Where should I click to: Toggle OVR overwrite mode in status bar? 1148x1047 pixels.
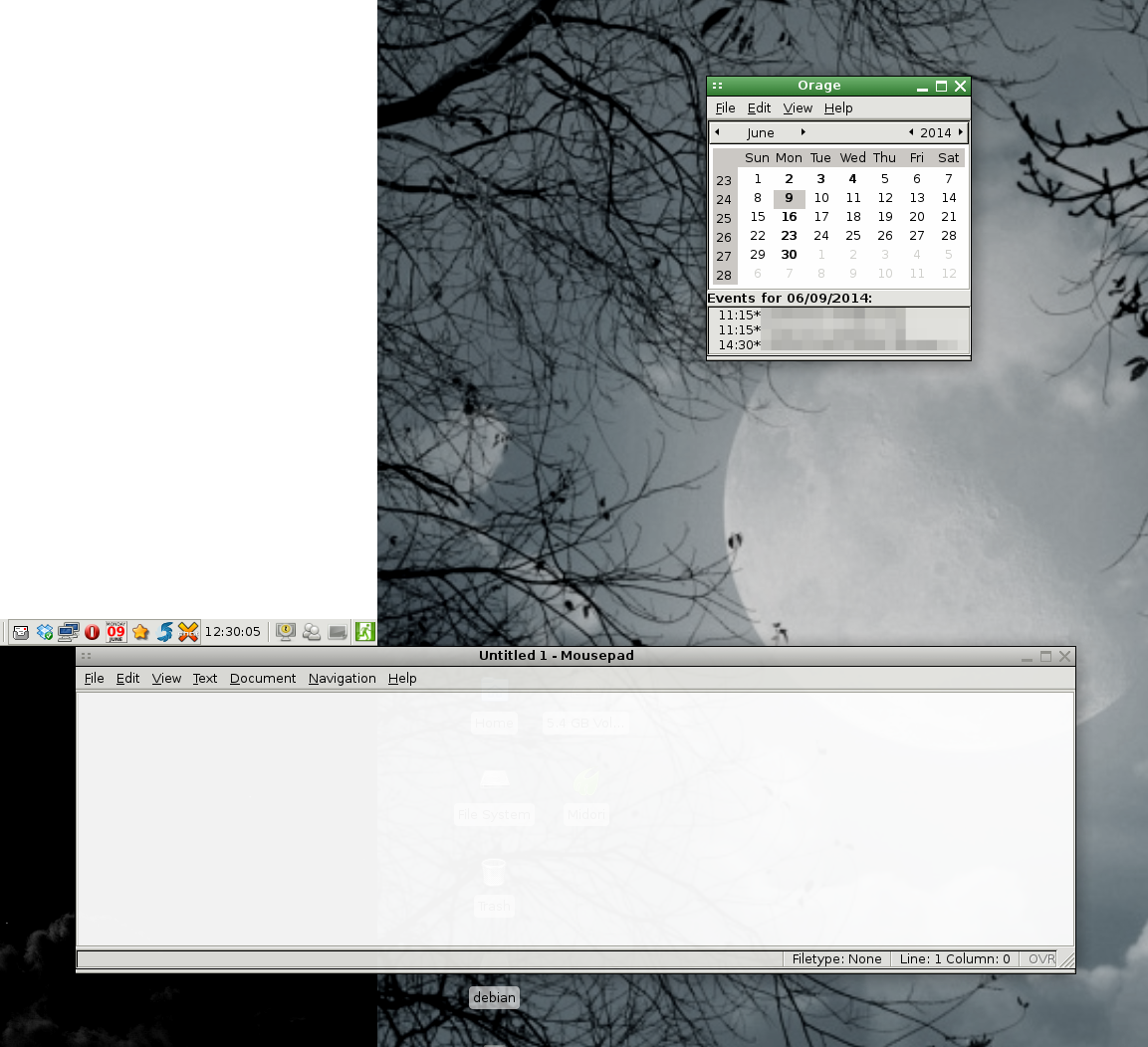tap(1041, 959)
